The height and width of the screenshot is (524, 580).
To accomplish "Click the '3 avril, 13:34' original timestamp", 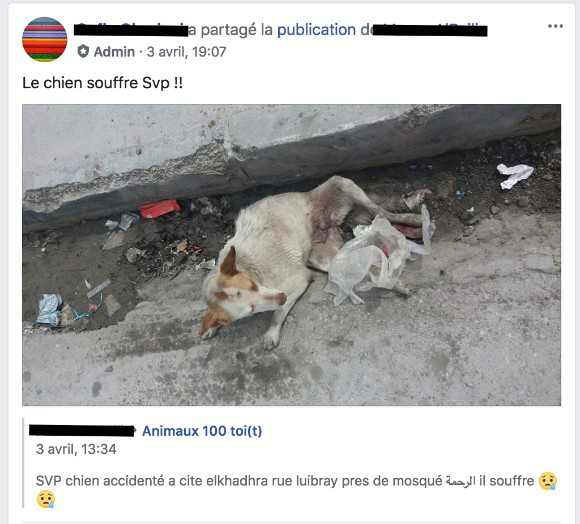I will [x=76, y=449].
